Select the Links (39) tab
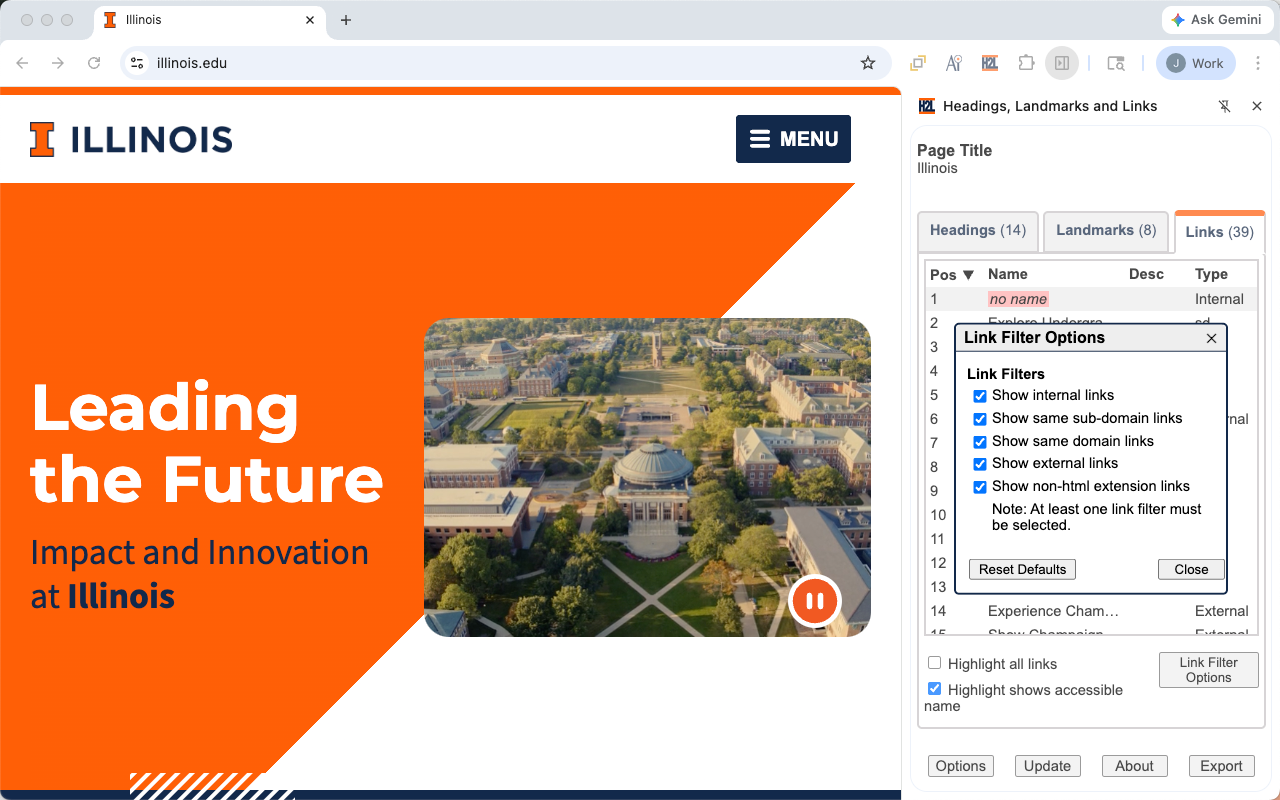1280x800 pixels. [x=1219, y=232]
